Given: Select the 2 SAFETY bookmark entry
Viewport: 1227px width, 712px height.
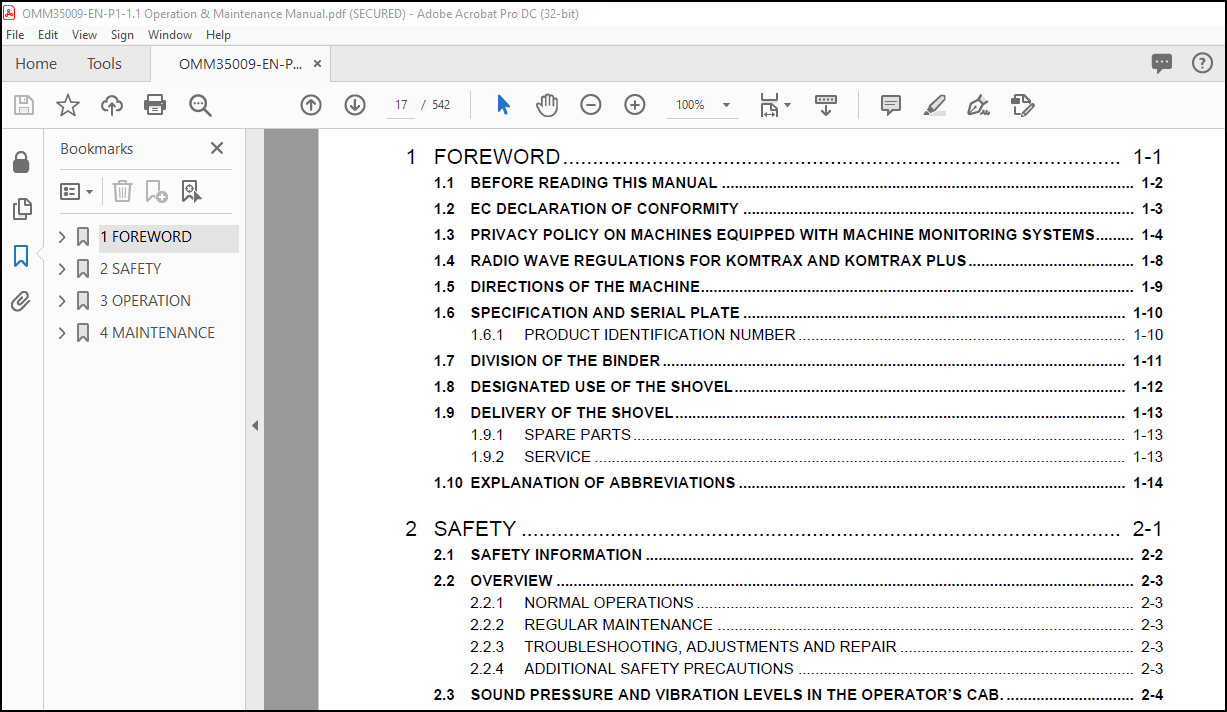Looking at the screenshot, I should pyautogui.click(x=130, y=269).
